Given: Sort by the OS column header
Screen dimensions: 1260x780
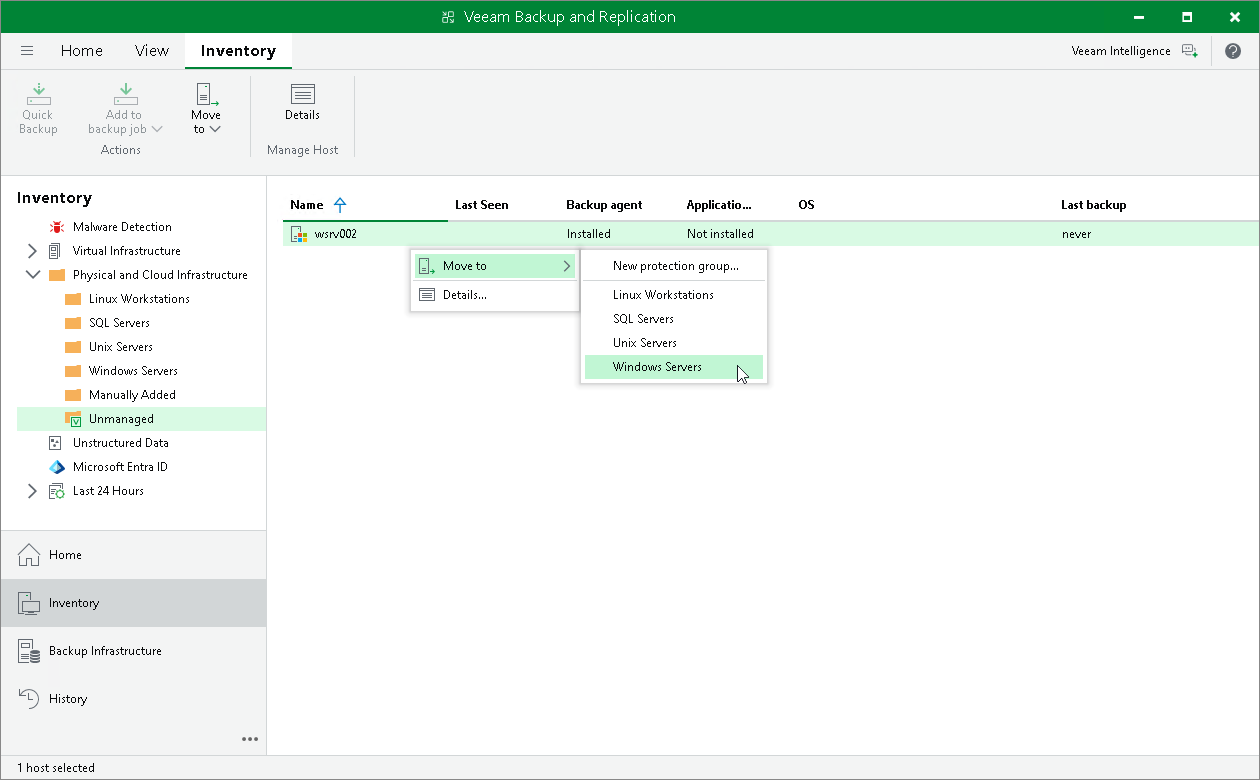Looking at the screenshot, I should coord(806,205).
